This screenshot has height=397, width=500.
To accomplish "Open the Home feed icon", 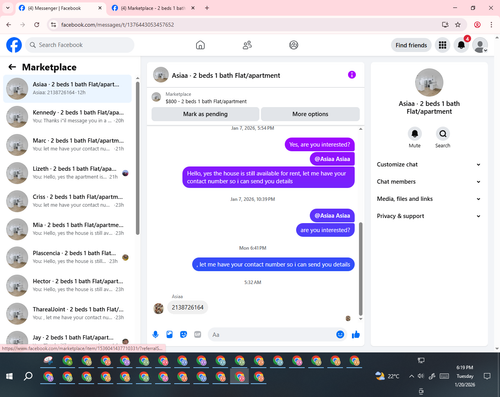I will 200,45.
